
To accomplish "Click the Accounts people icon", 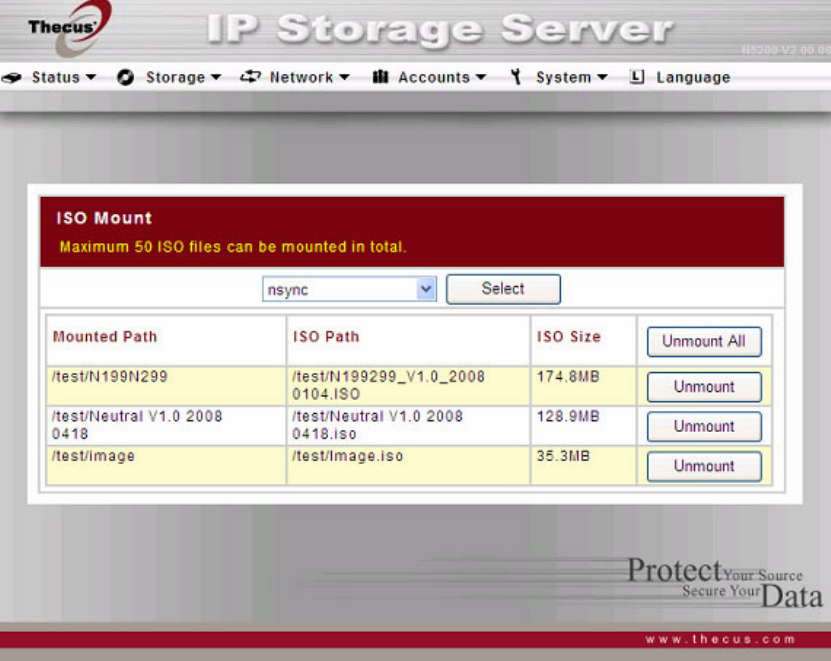I will tap(380, 77).
